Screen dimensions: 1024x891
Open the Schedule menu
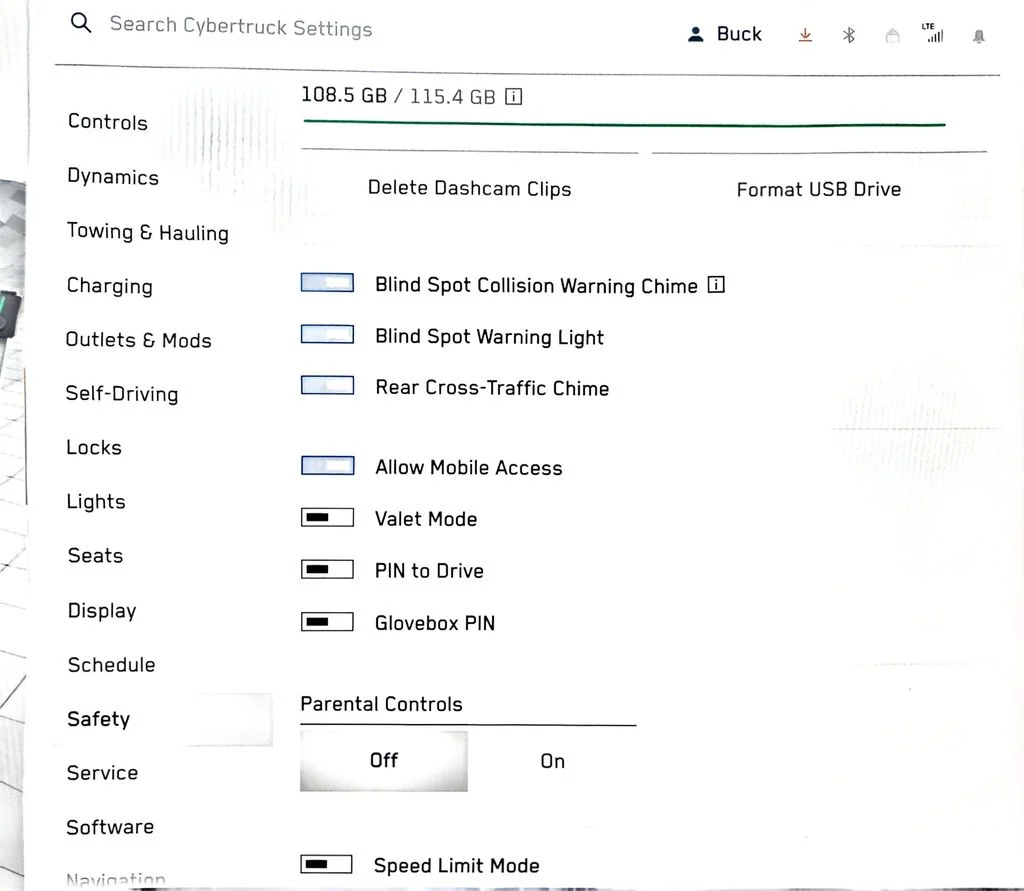coord(112,664)
